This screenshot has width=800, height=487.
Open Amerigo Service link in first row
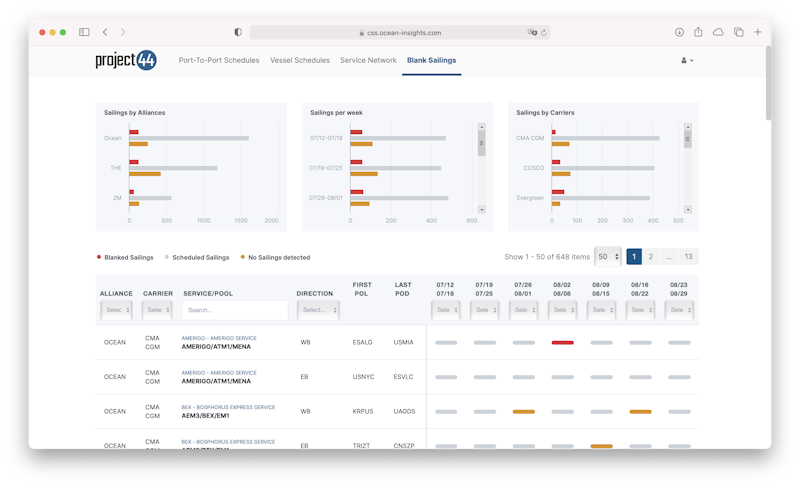point(218,338)
